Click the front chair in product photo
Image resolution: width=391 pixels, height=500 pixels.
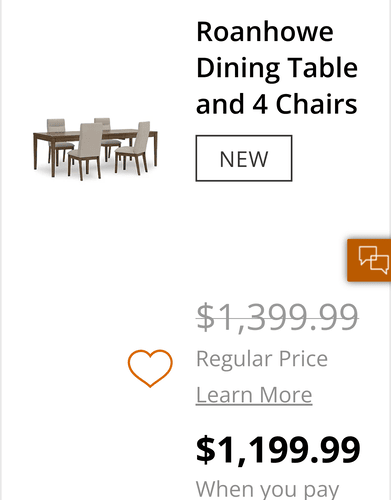pyautogui.click(x=86, y=151)
